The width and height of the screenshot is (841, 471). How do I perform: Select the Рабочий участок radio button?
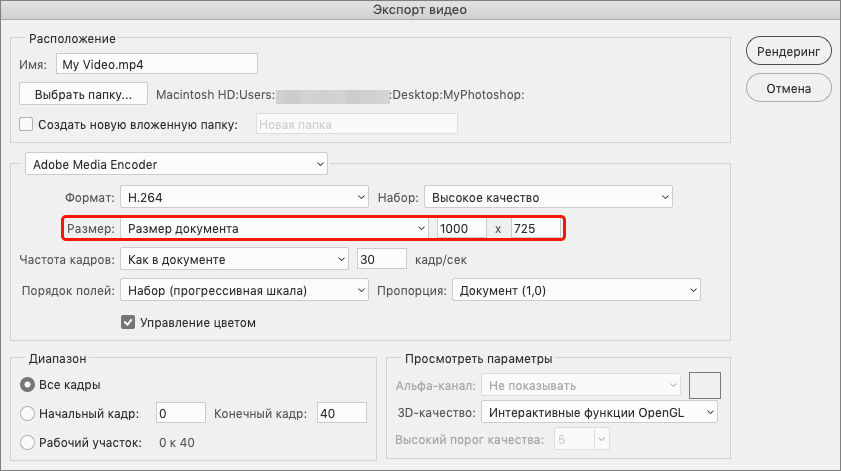[28, 442]
